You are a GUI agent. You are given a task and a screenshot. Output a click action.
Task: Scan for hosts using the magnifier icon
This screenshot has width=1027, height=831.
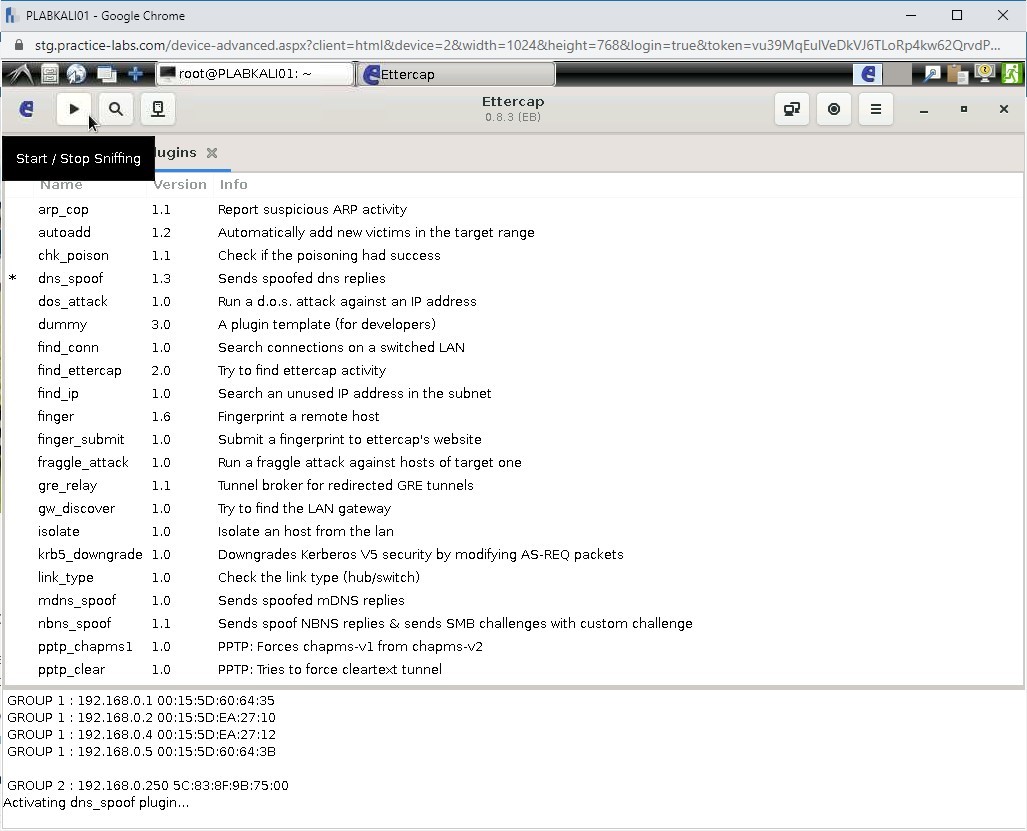115,108
